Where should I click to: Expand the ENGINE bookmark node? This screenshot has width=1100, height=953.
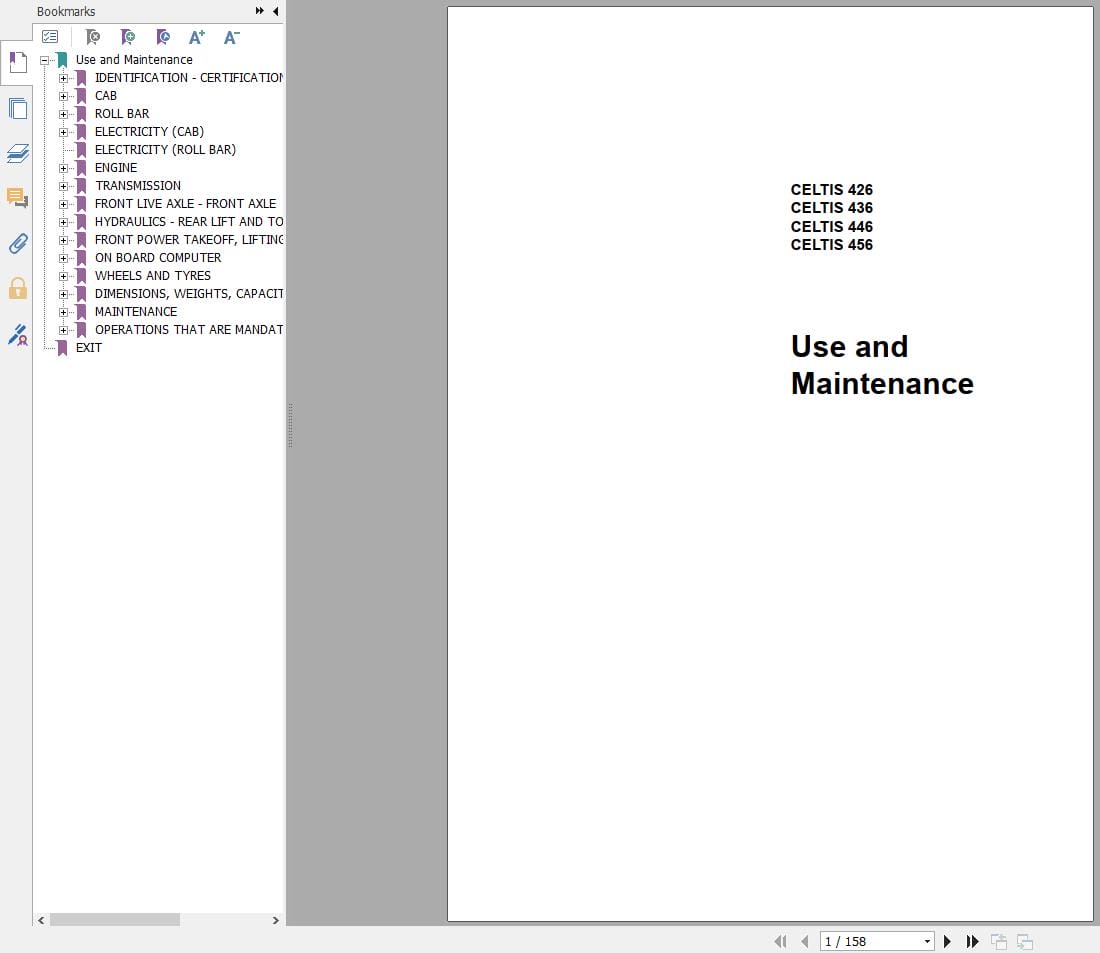click(x=63, y=168)
